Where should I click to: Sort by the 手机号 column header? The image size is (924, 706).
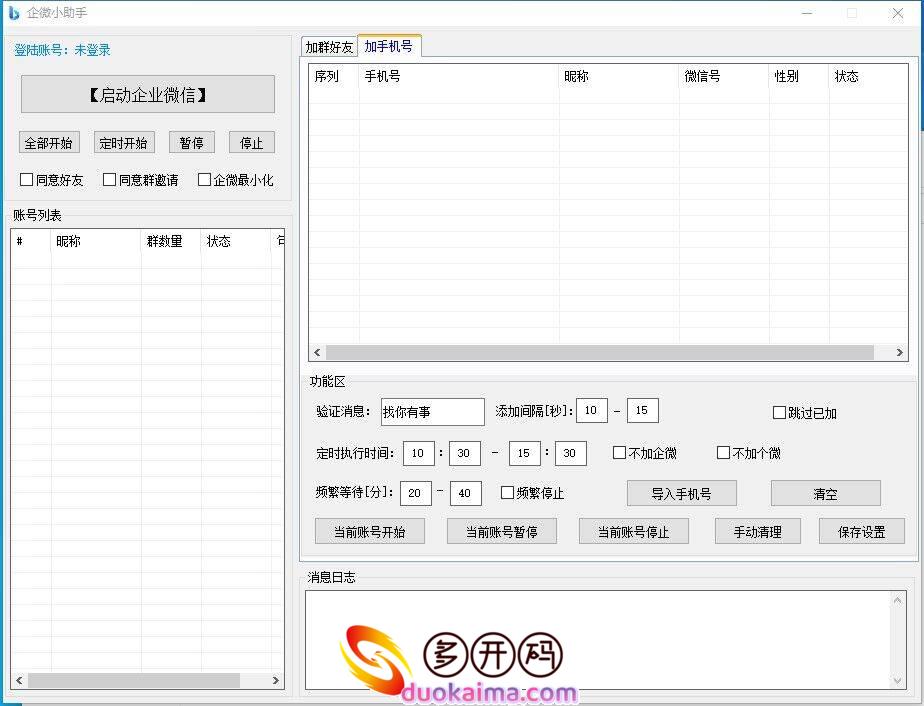pos(458,76)
